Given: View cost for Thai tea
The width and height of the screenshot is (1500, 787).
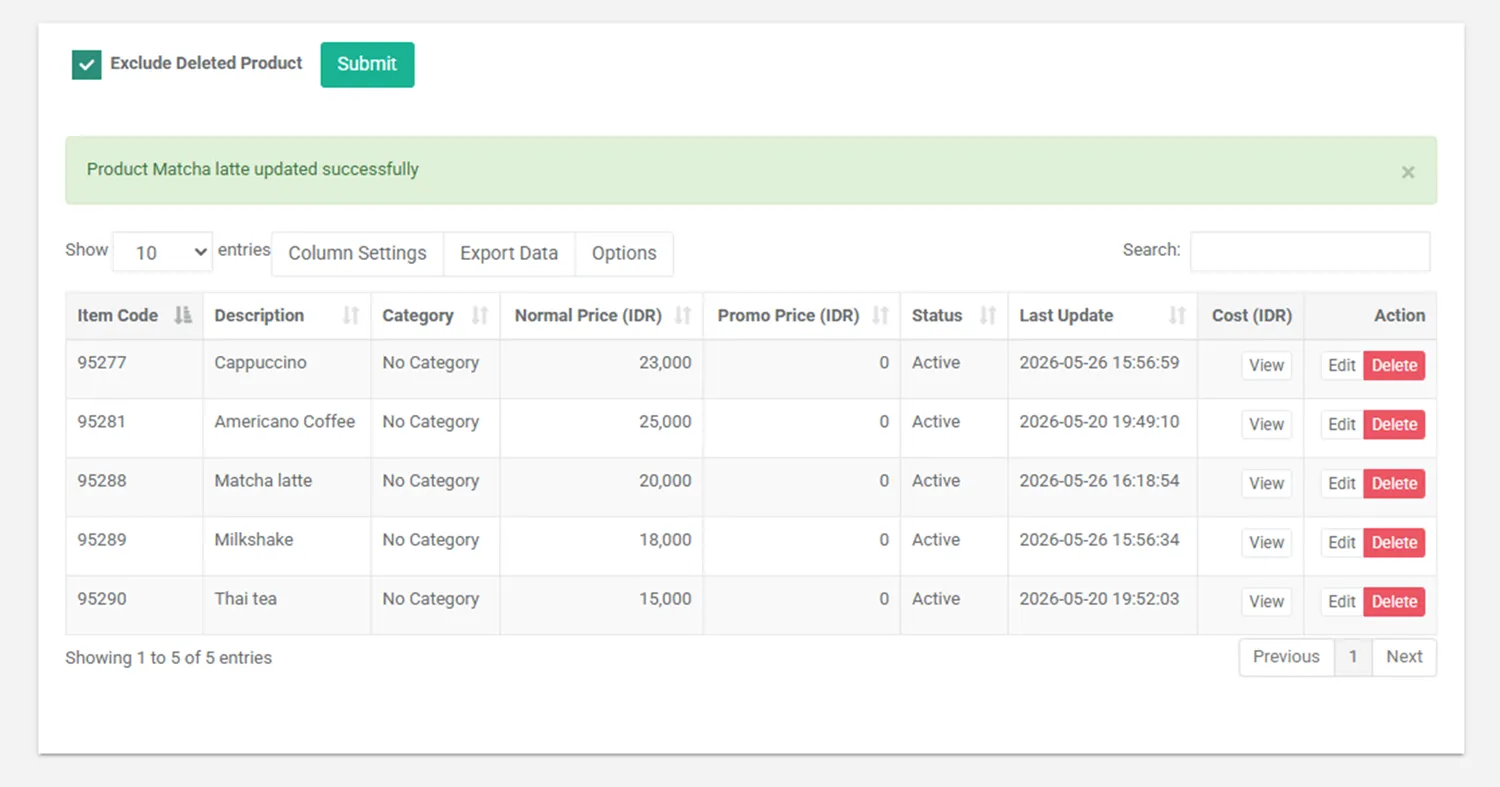Looking at the screenshot, I should pos(1266,602).
